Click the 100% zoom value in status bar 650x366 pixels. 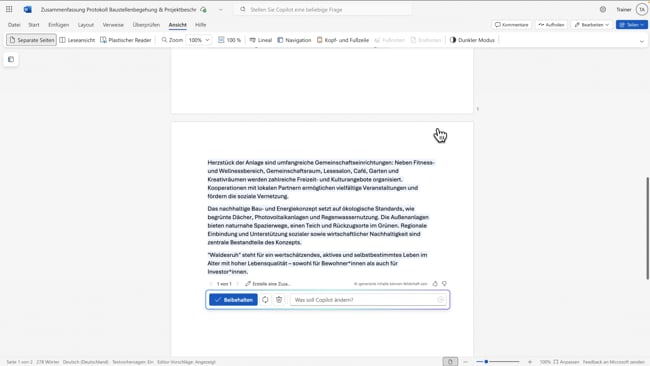tap(545, 362)
